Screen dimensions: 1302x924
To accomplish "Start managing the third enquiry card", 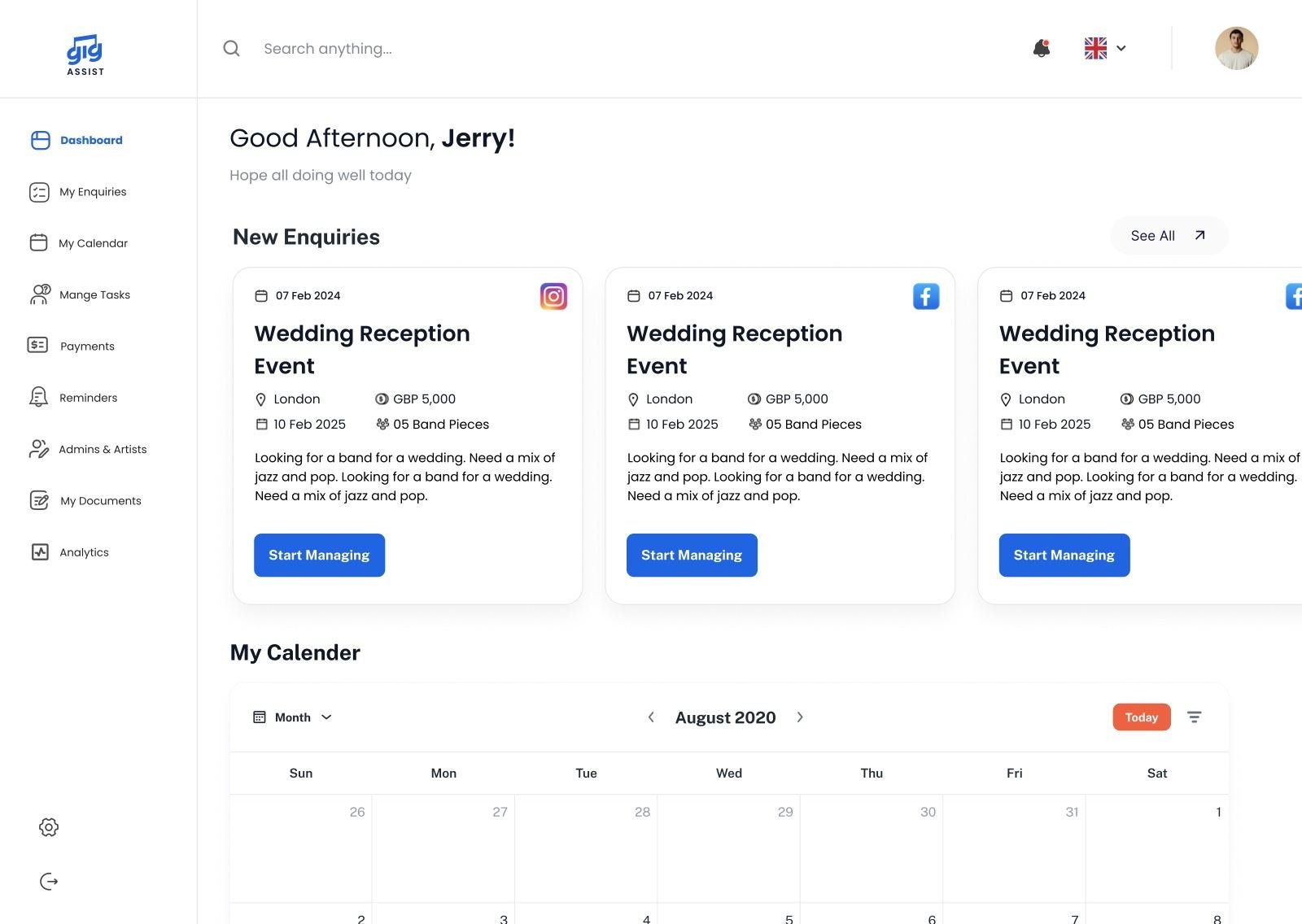I will (1064, 556).
